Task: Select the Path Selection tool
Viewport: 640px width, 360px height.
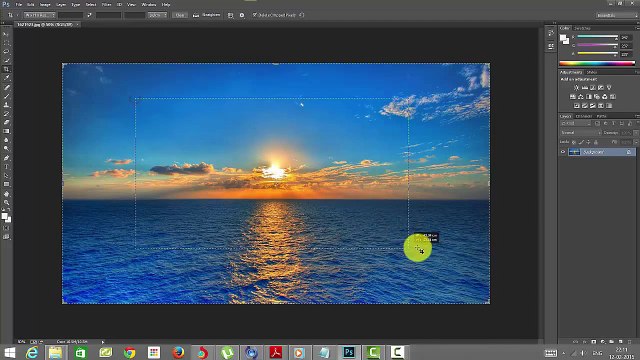Action: coord(6,176)
